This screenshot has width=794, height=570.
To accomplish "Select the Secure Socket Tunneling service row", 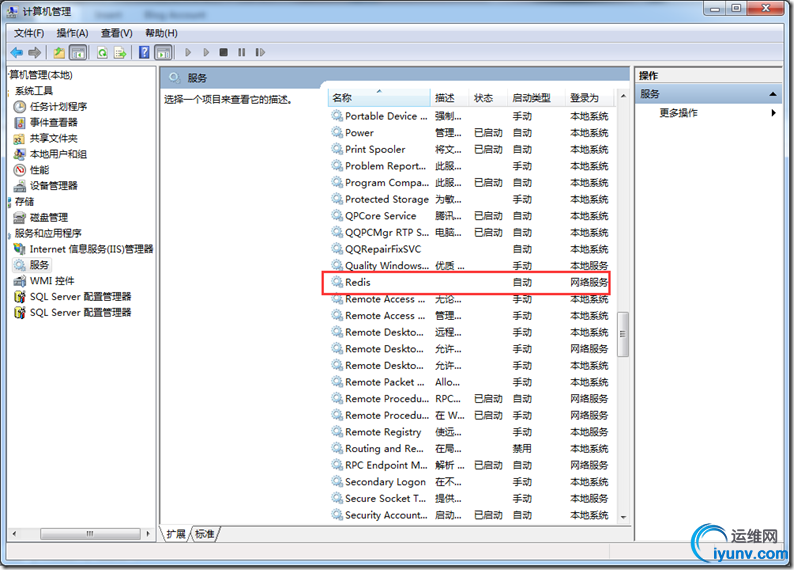I will pos(469,499).
